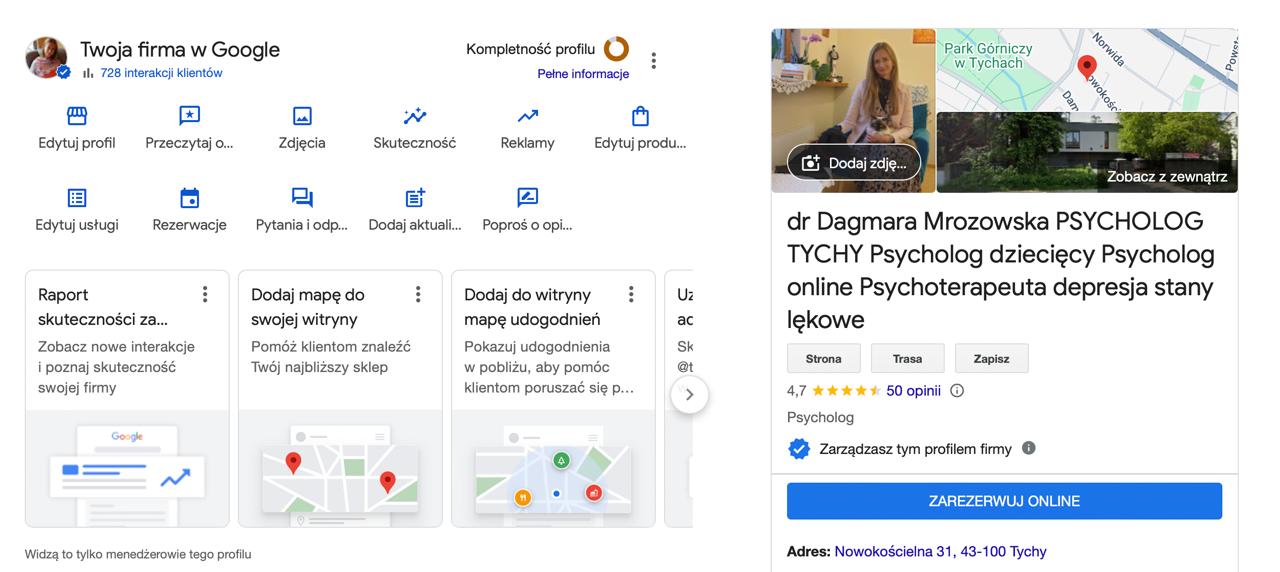Click the dr Dagmara Mrozowska business title

click(1001, 270)
